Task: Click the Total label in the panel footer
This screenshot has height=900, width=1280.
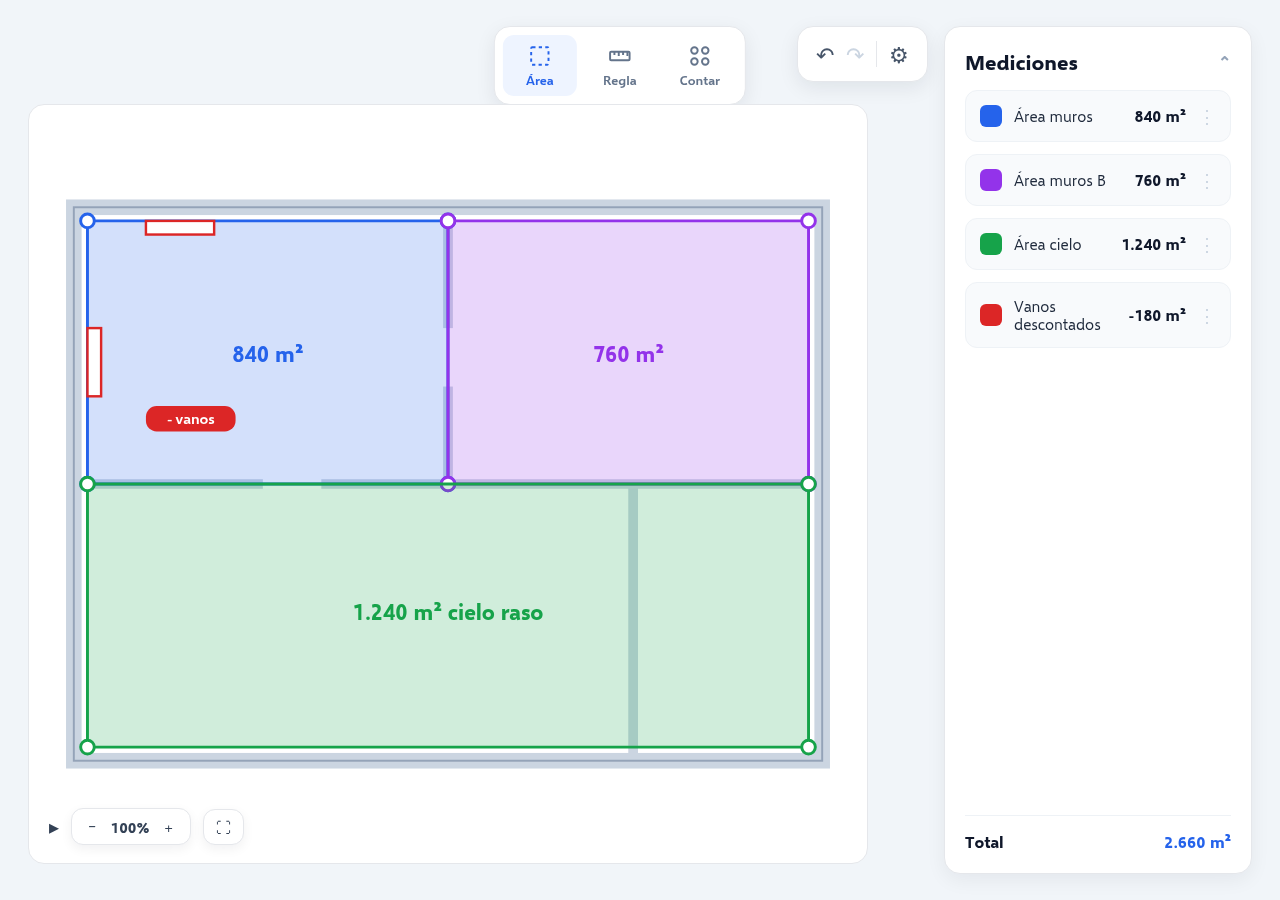Action: (x=984, y=842)
